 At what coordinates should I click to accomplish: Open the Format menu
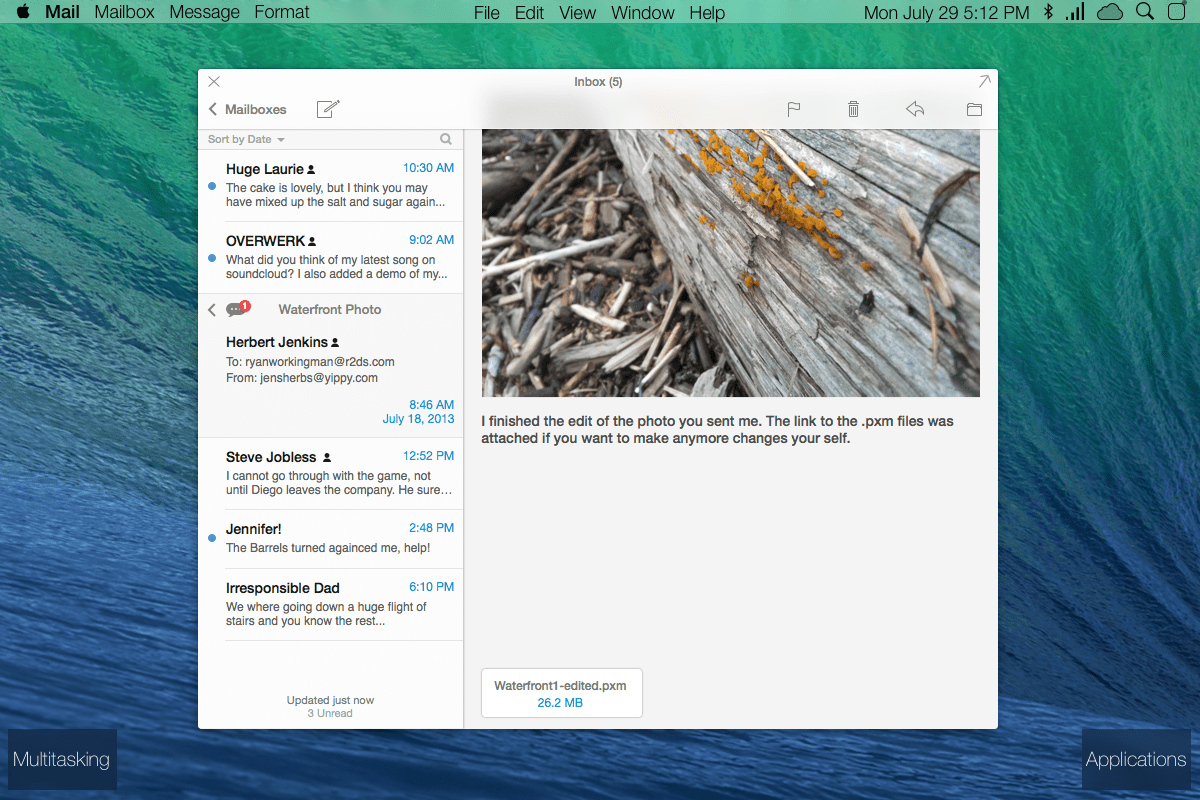281,12
